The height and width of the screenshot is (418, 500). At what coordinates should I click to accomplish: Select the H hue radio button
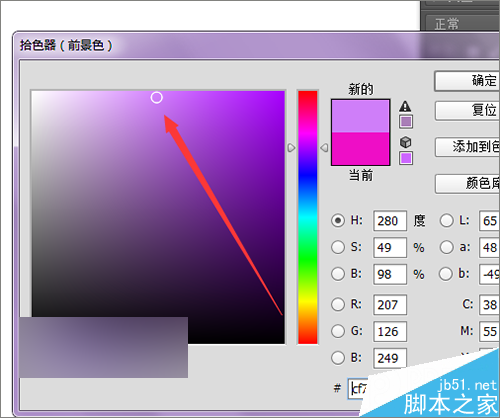pos(338,221)
